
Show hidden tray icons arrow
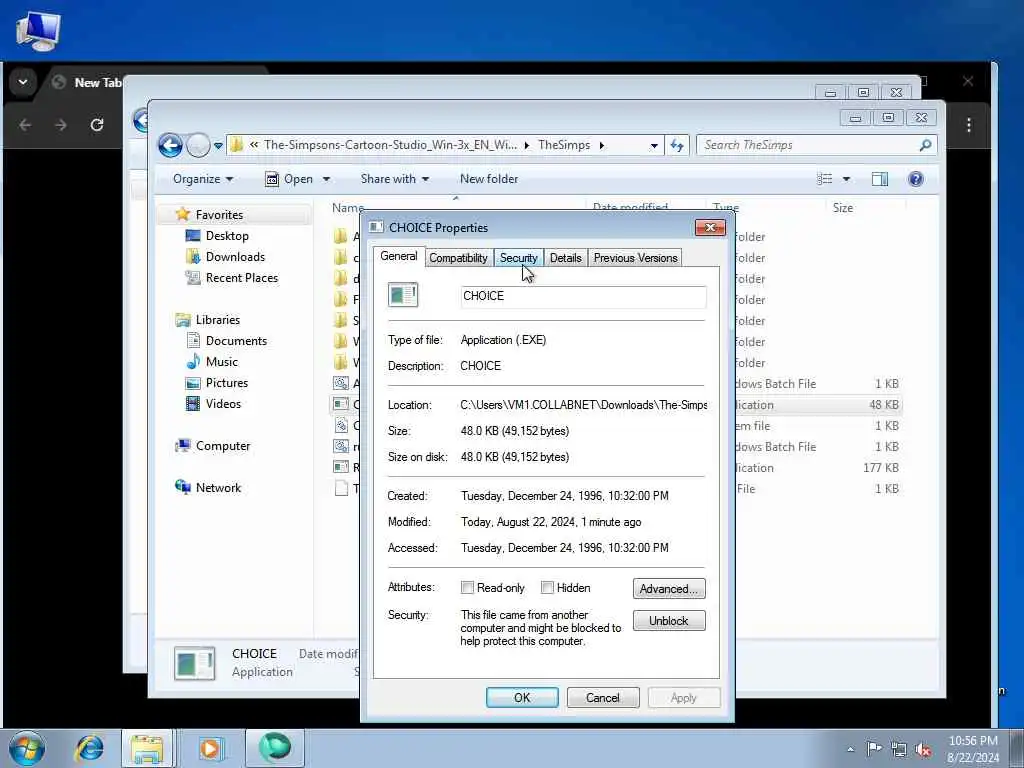pyautogui.click(x=850, y=749)
